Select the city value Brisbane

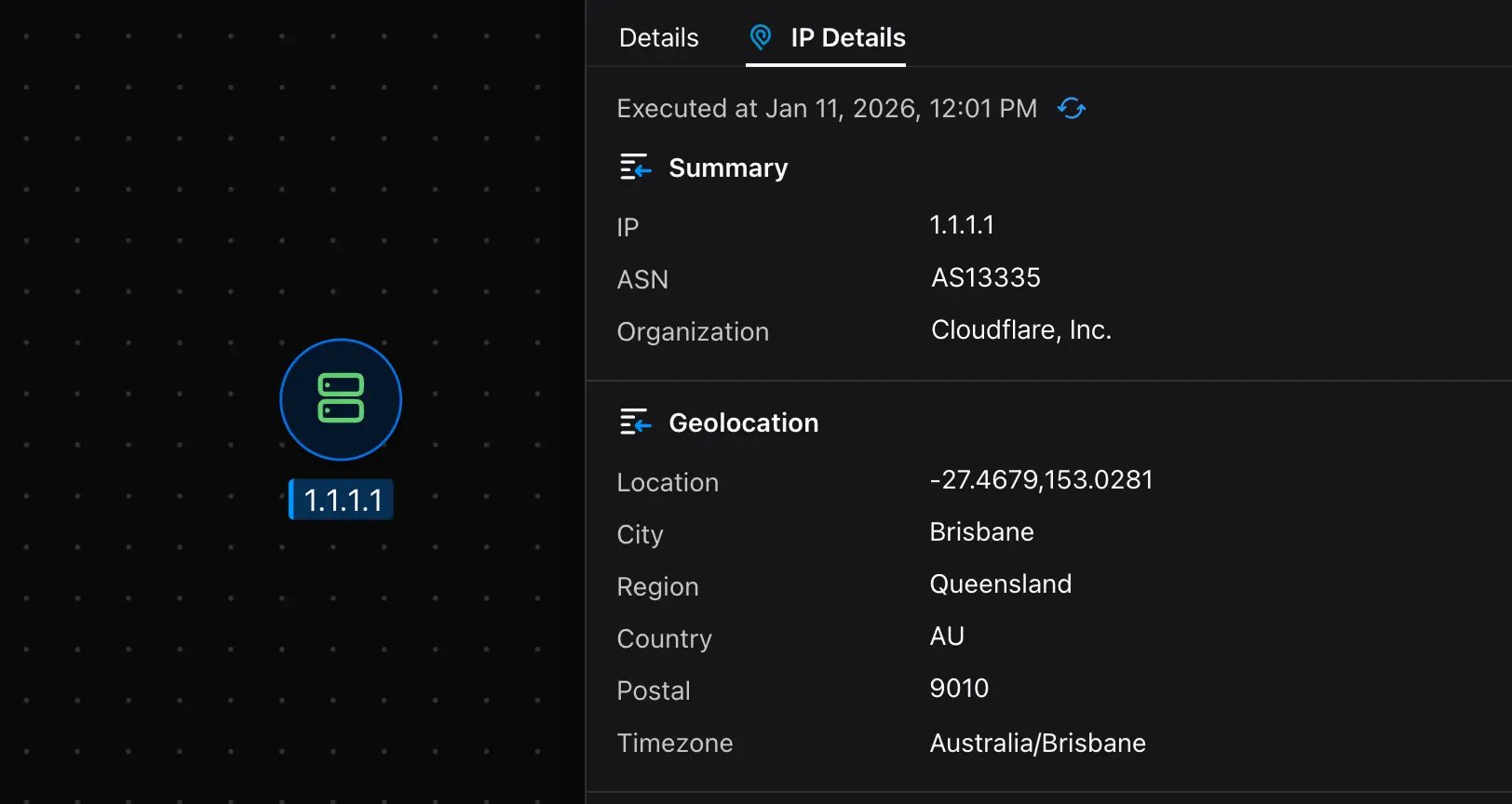click(x=982, y=532)
